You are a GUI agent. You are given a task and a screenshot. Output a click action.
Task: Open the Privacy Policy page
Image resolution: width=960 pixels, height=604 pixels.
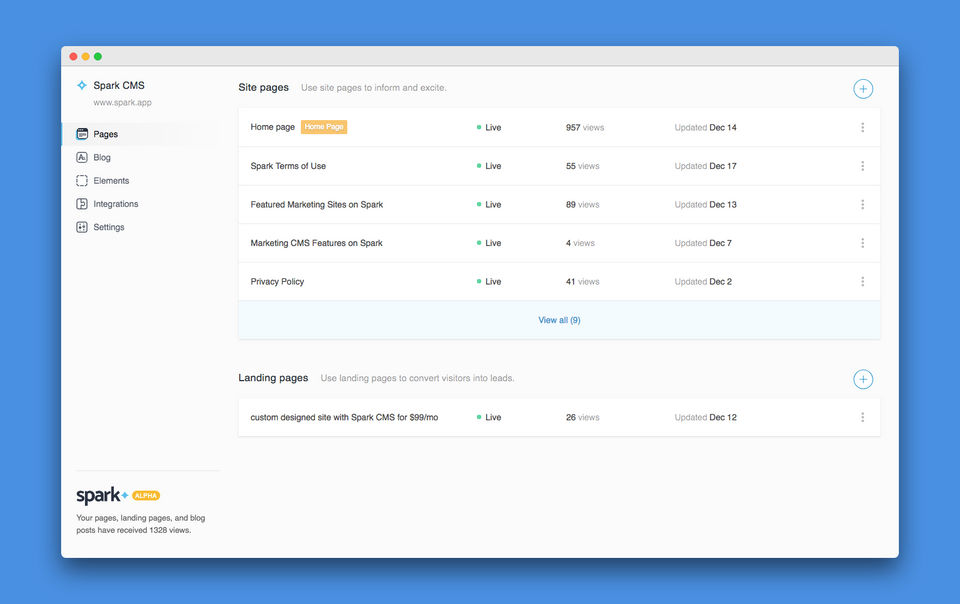pyautogui.click(x=277, y=281)
